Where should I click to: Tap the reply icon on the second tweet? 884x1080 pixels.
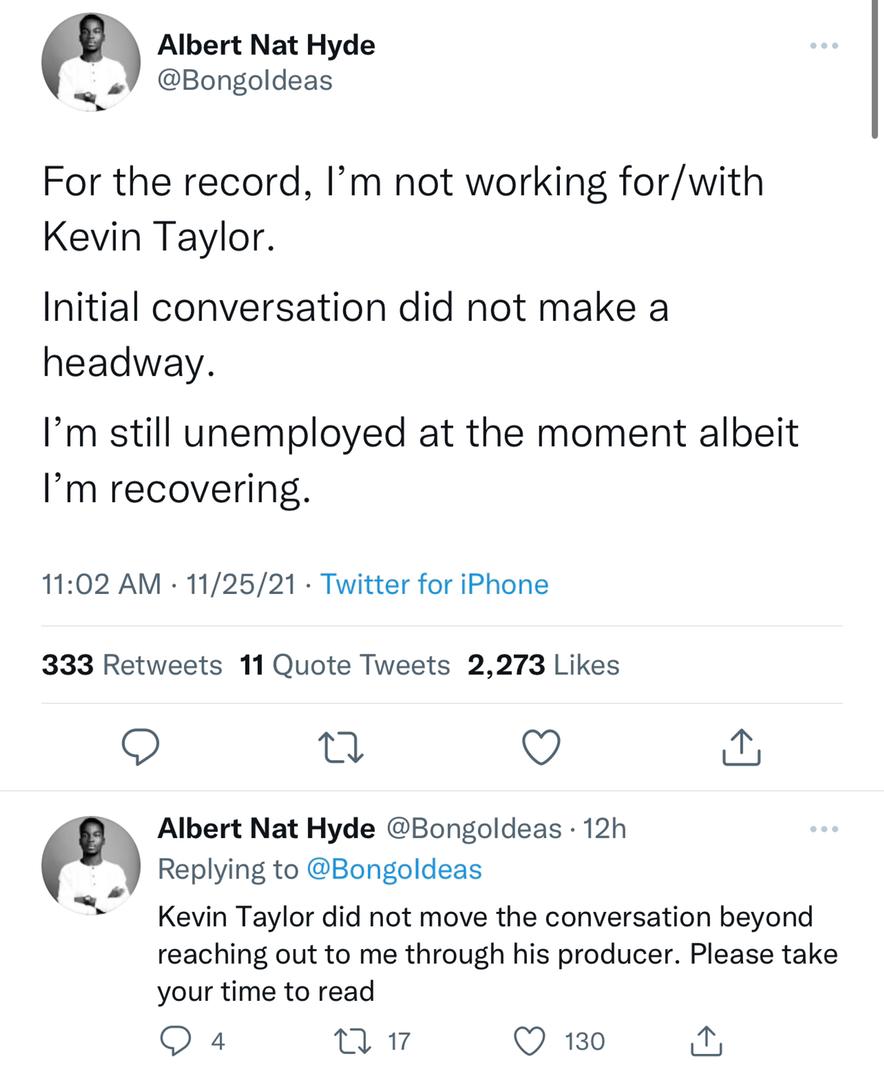[175, 1040]
